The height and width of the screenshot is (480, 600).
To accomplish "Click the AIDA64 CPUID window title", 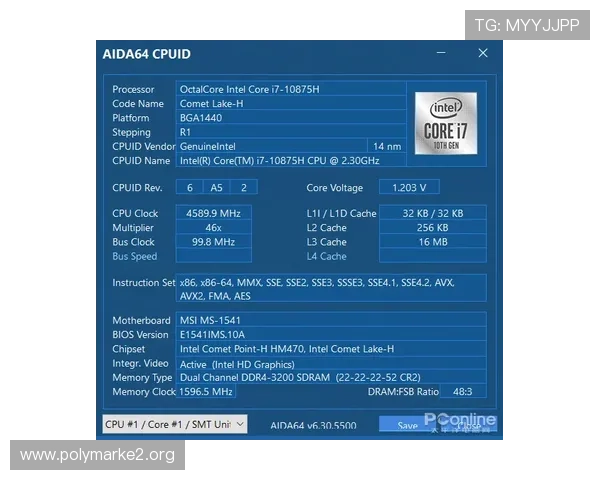I will [146, 54].
